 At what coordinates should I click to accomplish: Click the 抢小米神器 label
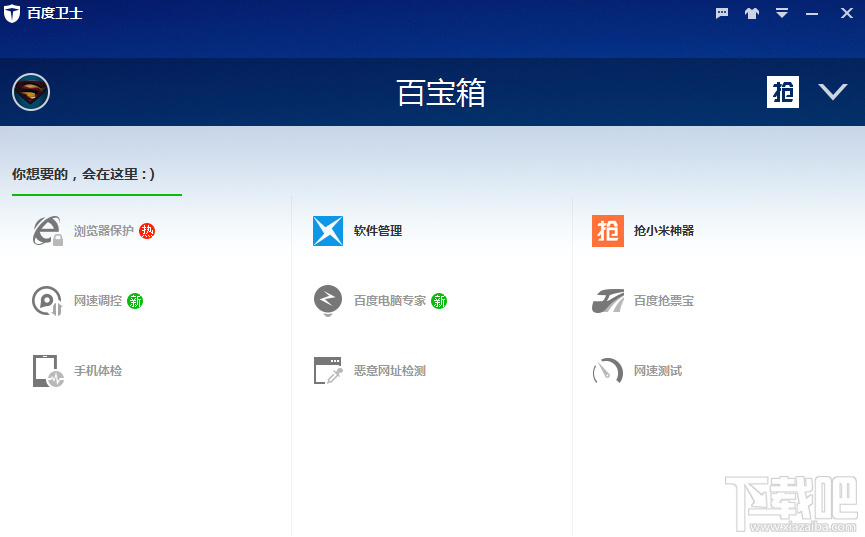click(664, 231)
